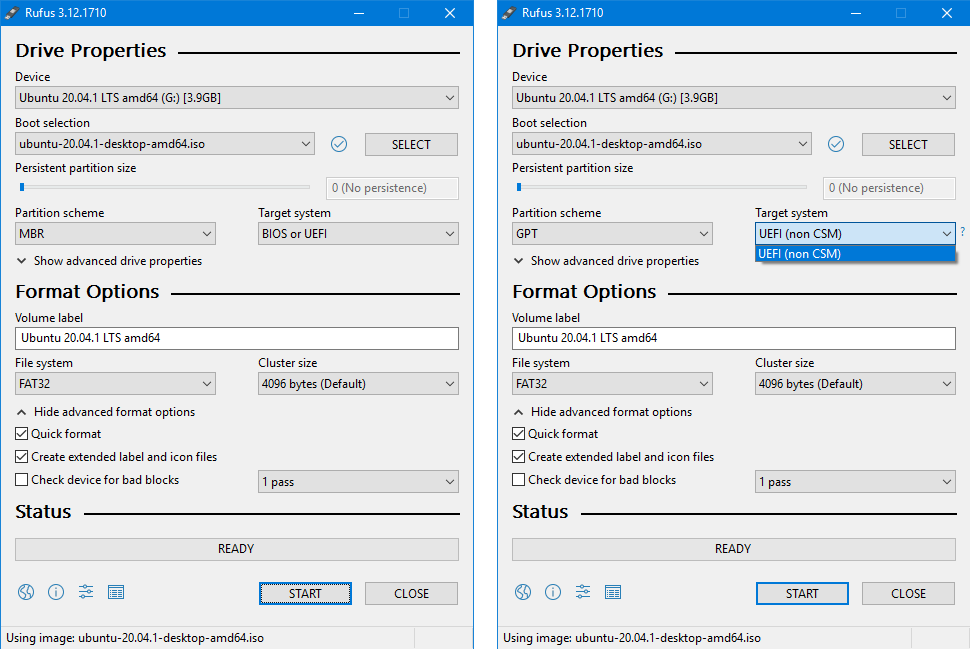970x650 pixels.
Task: Toggle Quick format in left window
Action: click(22, 434)
